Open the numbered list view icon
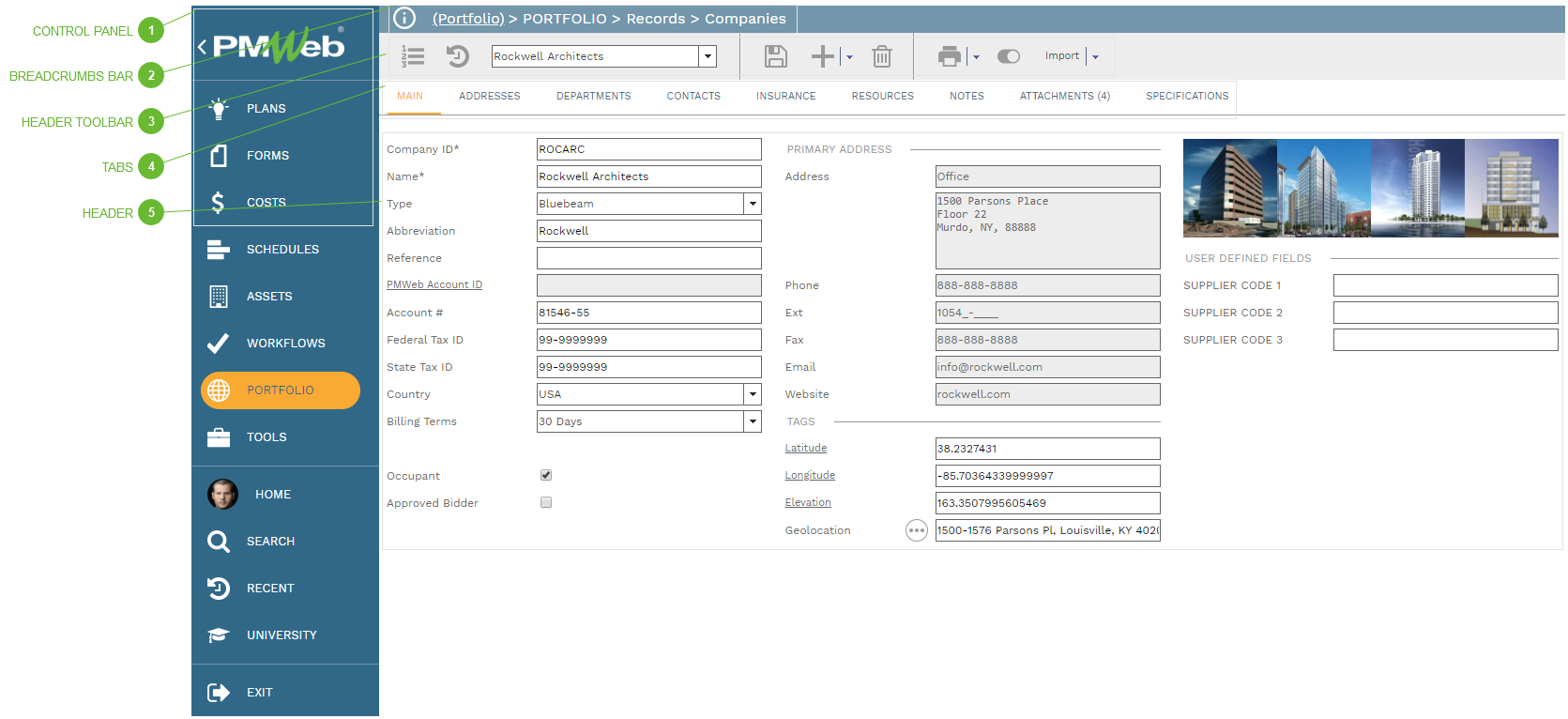The width and height of the screenshot is (1568, 719). pos(413,56)
